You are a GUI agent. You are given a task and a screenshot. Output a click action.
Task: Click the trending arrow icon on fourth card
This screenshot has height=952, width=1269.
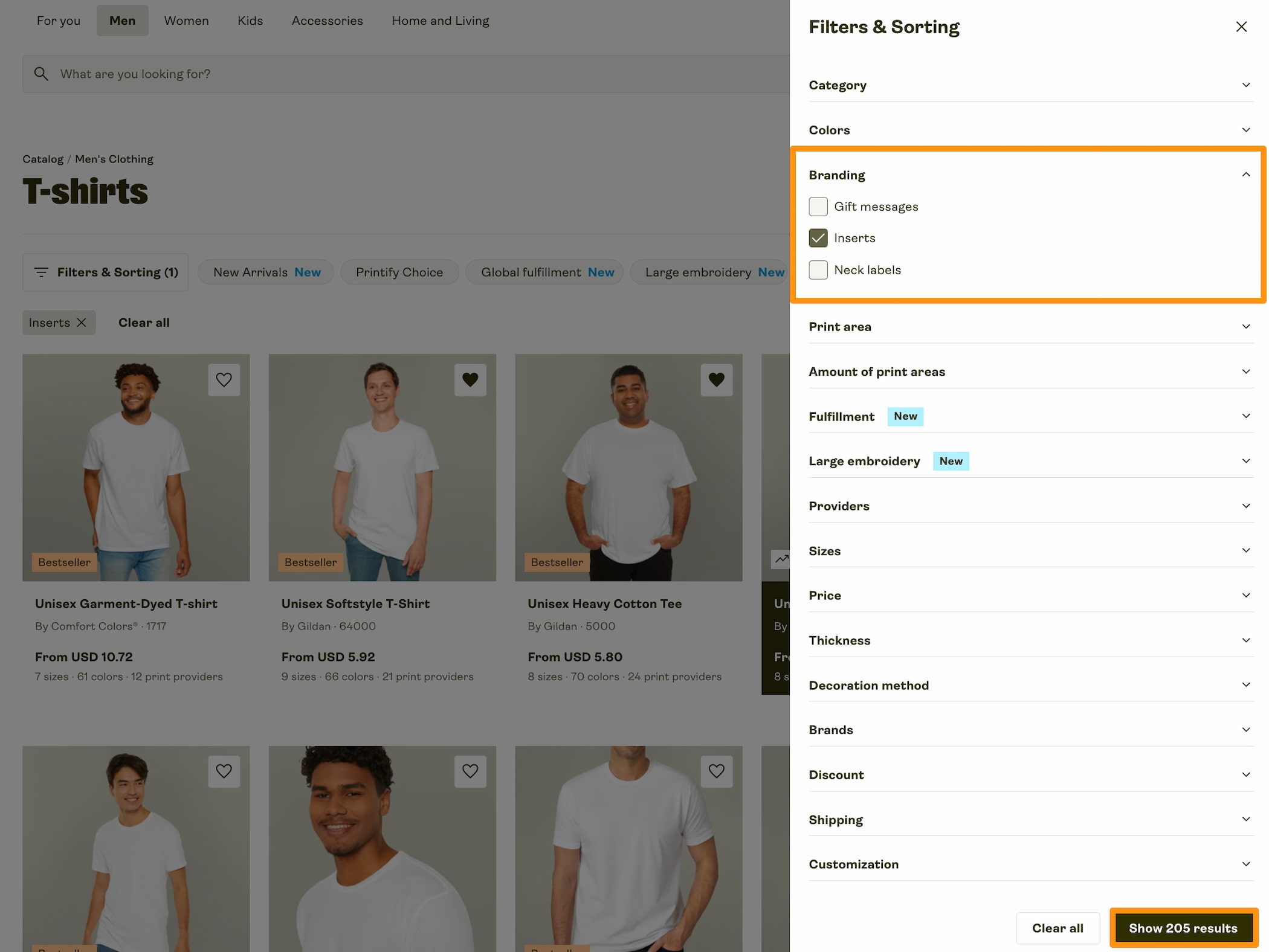pos(781,559)
